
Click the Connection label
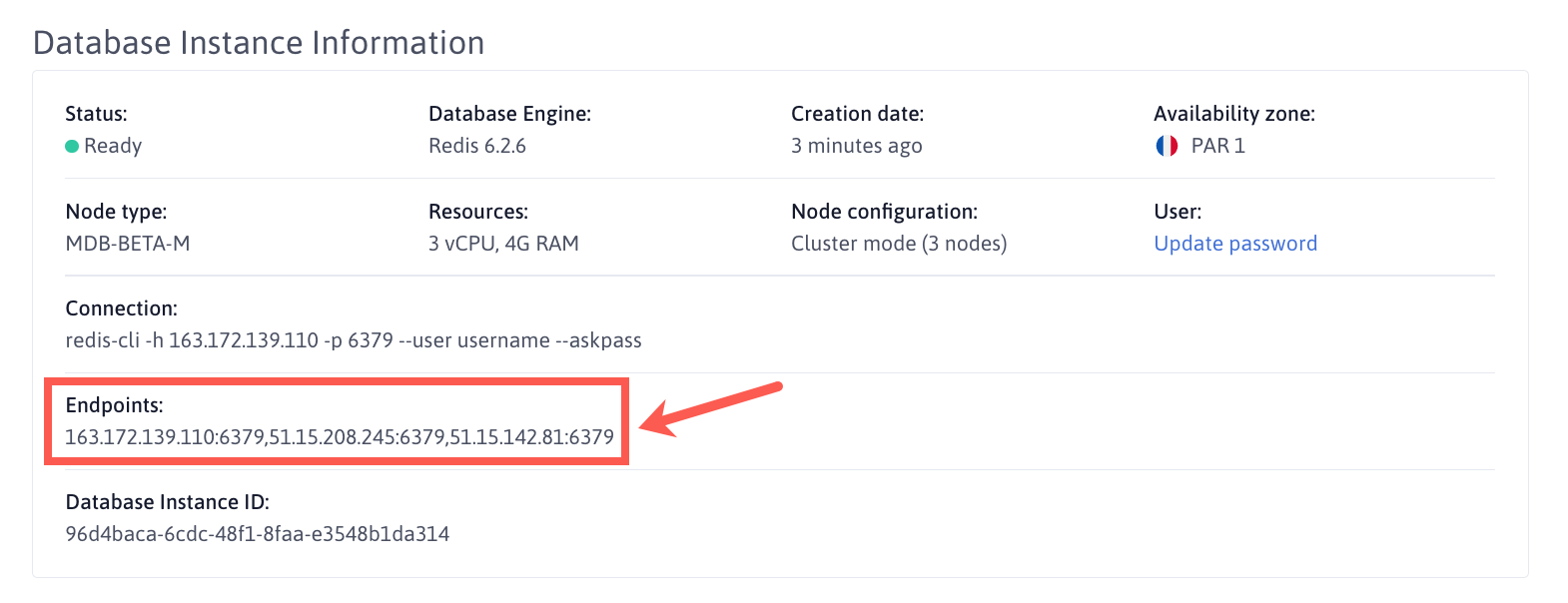(122, 308)
